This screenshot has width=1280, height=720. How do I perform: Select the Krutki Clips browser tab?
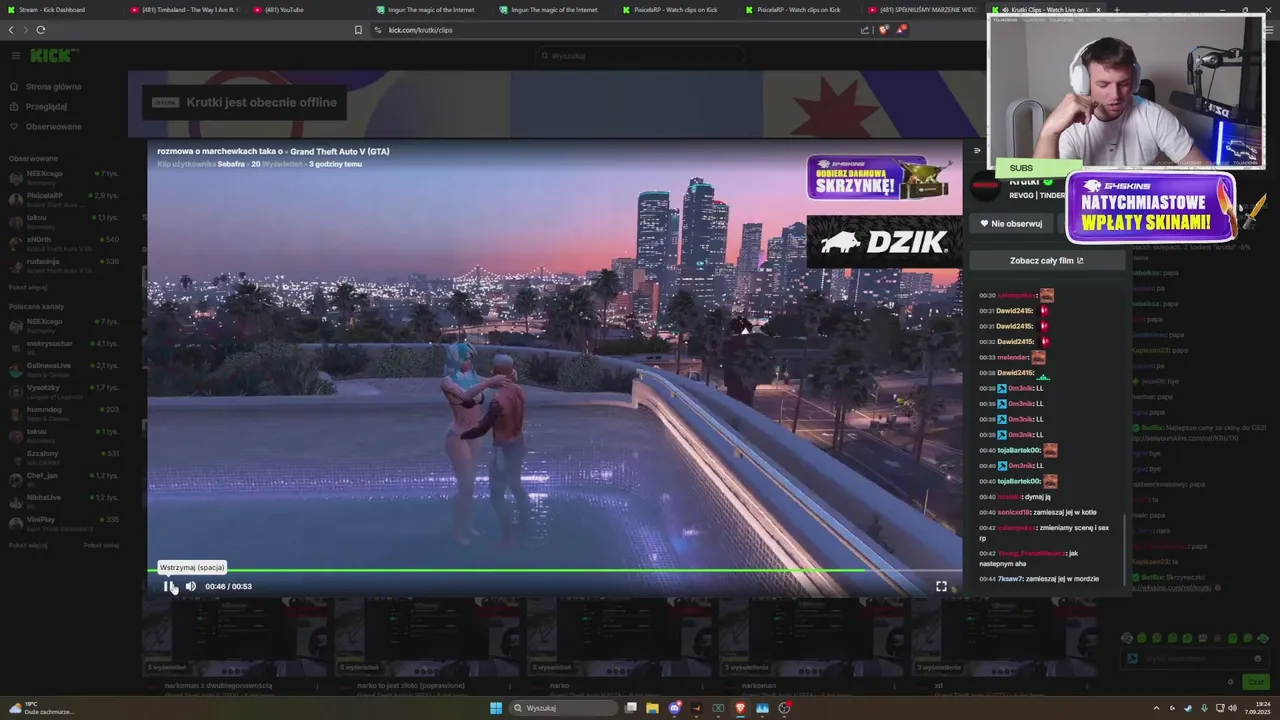tap(1046, 10)
